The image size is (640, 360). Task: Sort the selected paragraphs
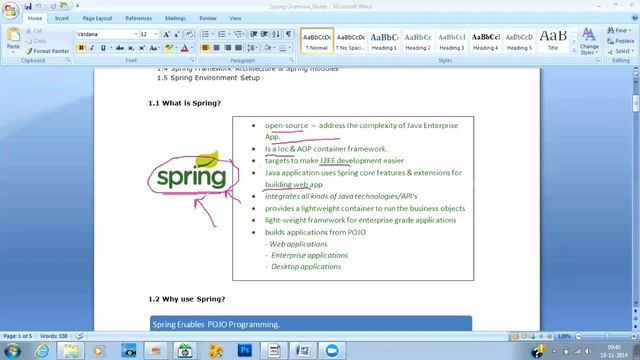click(x=276, y=34)
